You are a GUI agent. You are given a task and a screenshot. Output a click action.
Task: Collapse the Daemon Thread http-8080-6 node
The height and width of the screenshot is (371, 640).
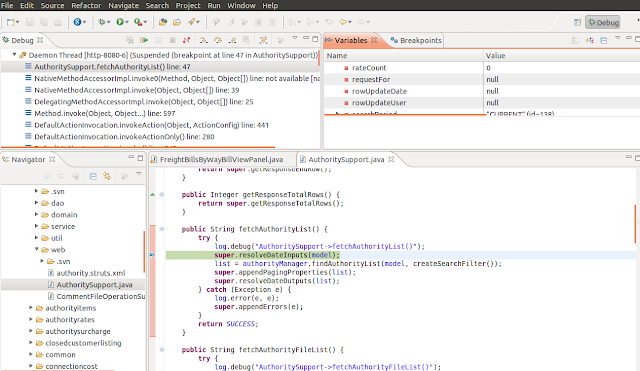14,54
